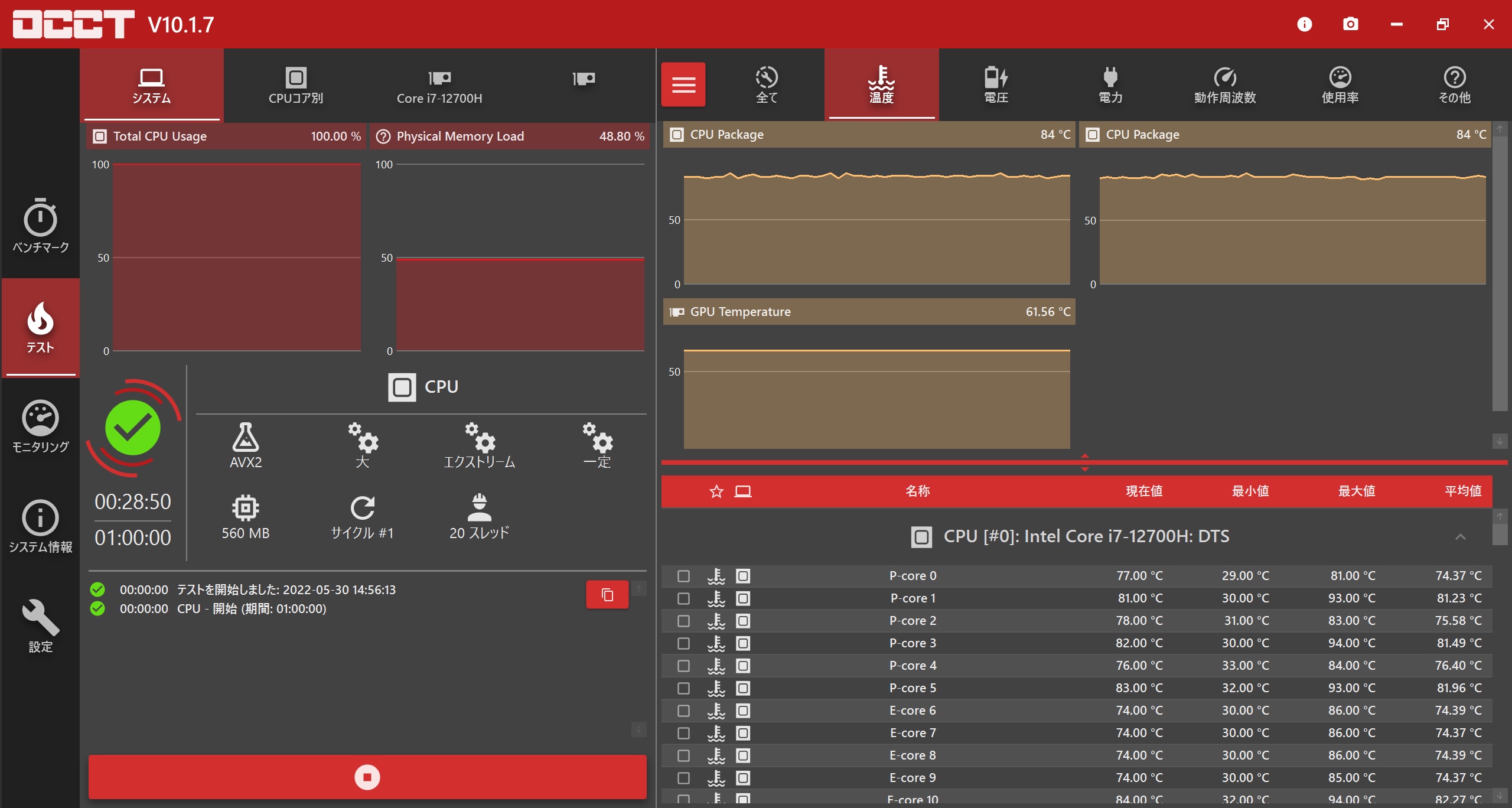The image size is (1512, 808).
Task: Switch to the システム tab
Action: 151,86
